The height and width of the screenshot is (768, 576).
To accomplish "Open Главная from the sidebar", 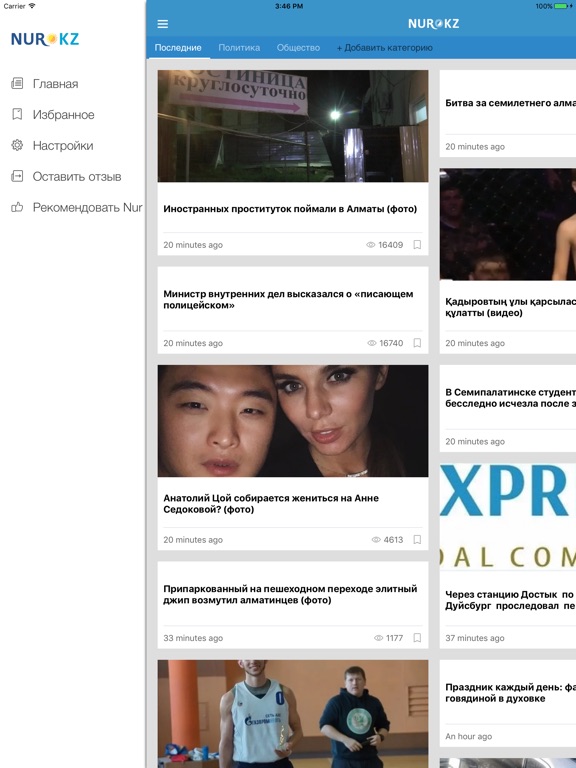I will [x=45, y=84].
